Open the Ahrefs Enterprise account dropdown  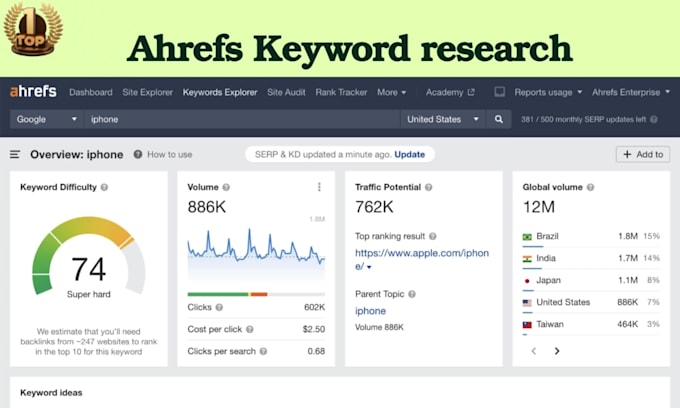coord(631,92)
